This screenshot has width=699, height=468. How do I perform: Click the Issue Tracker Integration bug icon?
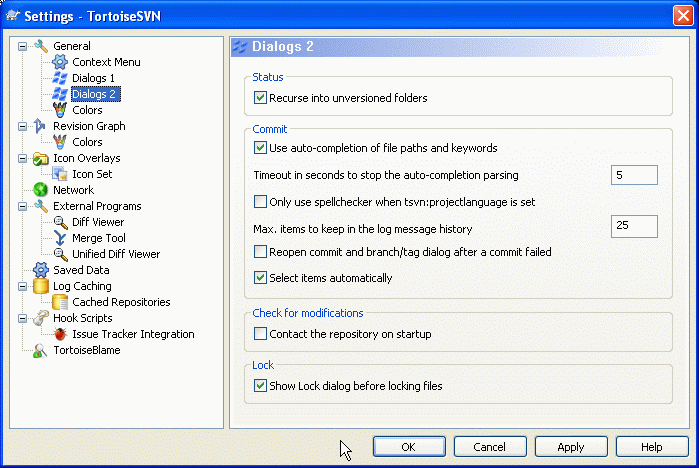click(x=60, y=334)
